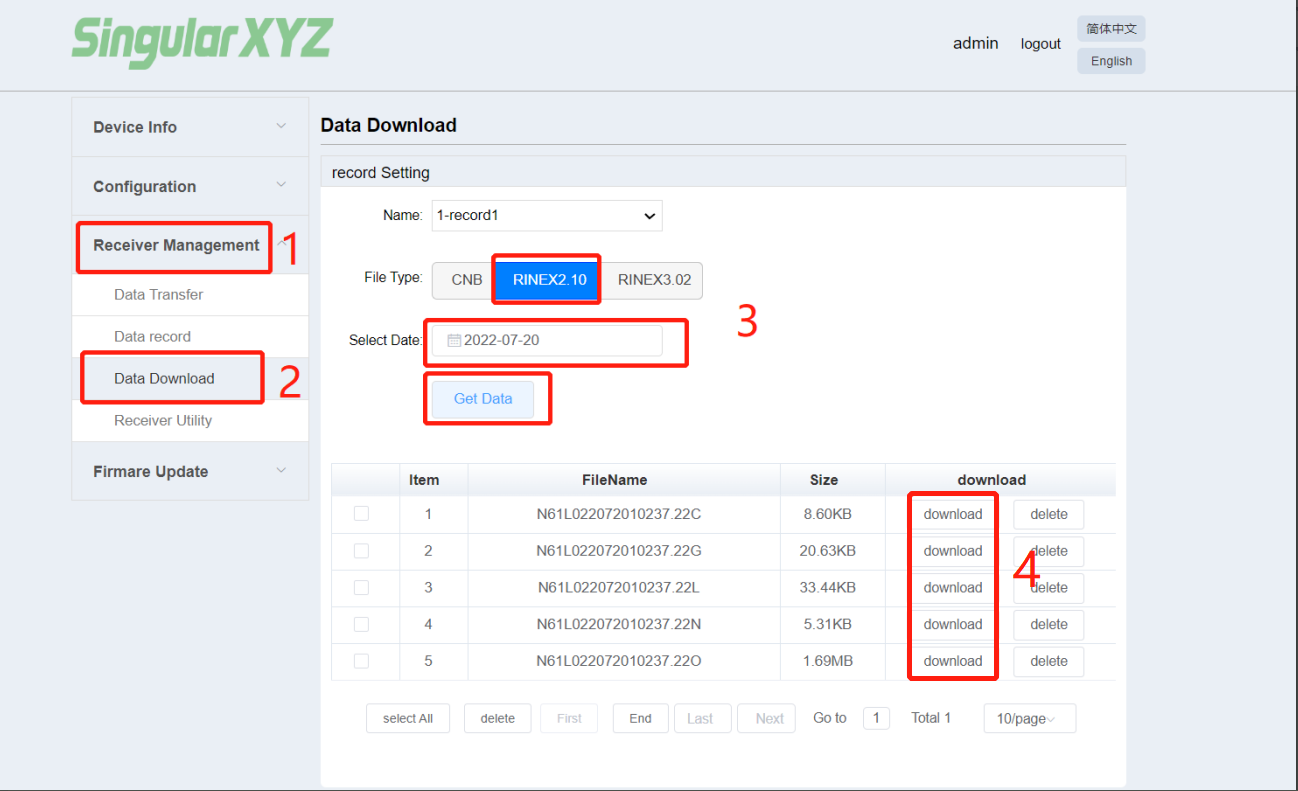Click the logout link
This screenshot has width=1298, height=791.
coord(1040,44)
